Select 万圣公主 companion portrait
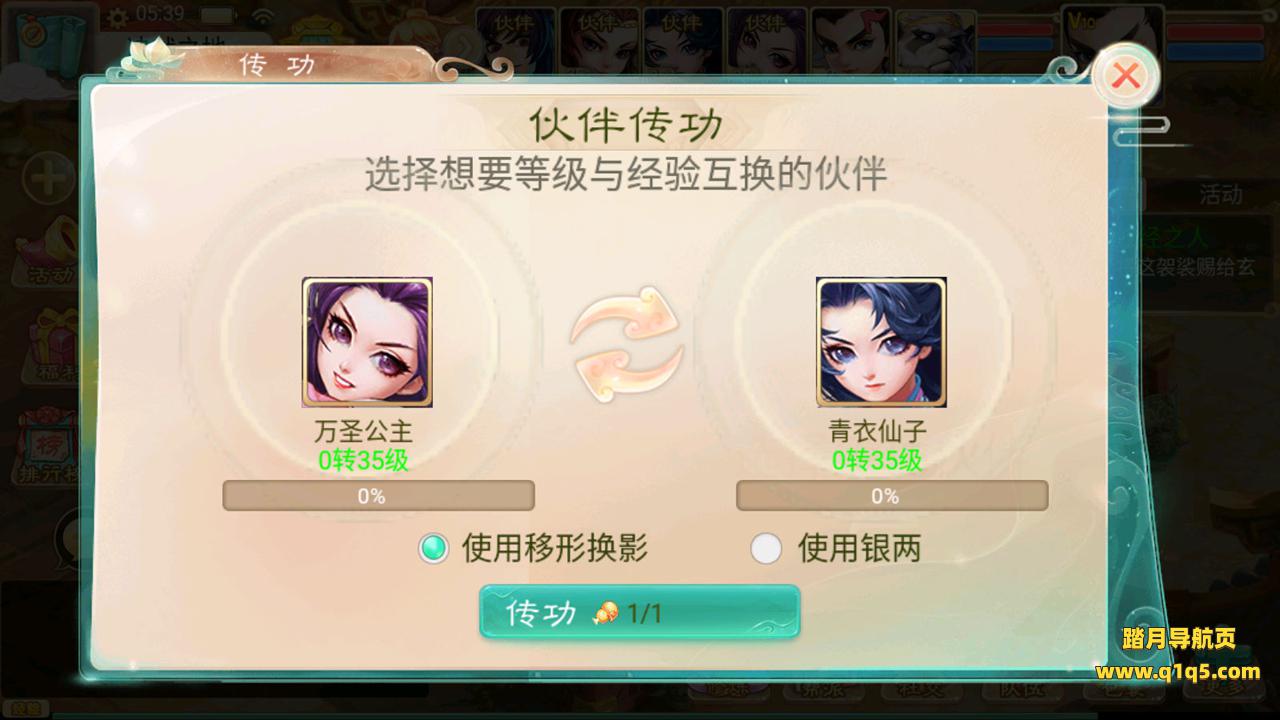Image resolution: width=1280 pixels, height=720 pixels. tap(367, 342)
